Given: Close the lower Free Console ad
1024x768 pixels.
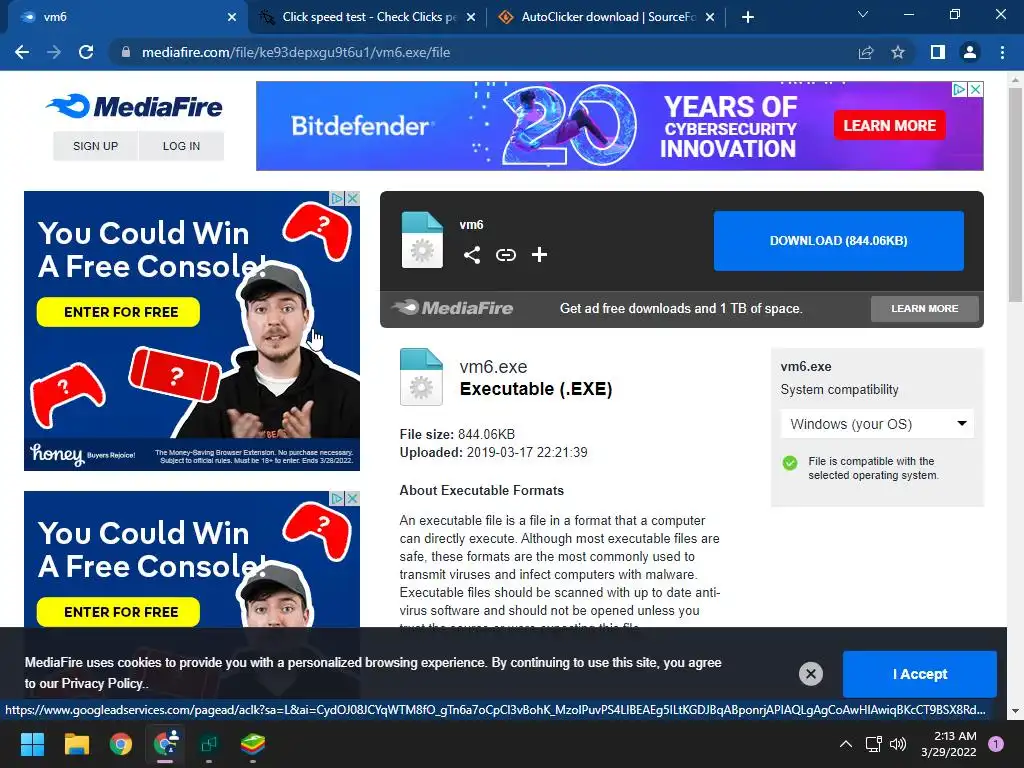Looking at the screenshot, I should pos(352,498).
